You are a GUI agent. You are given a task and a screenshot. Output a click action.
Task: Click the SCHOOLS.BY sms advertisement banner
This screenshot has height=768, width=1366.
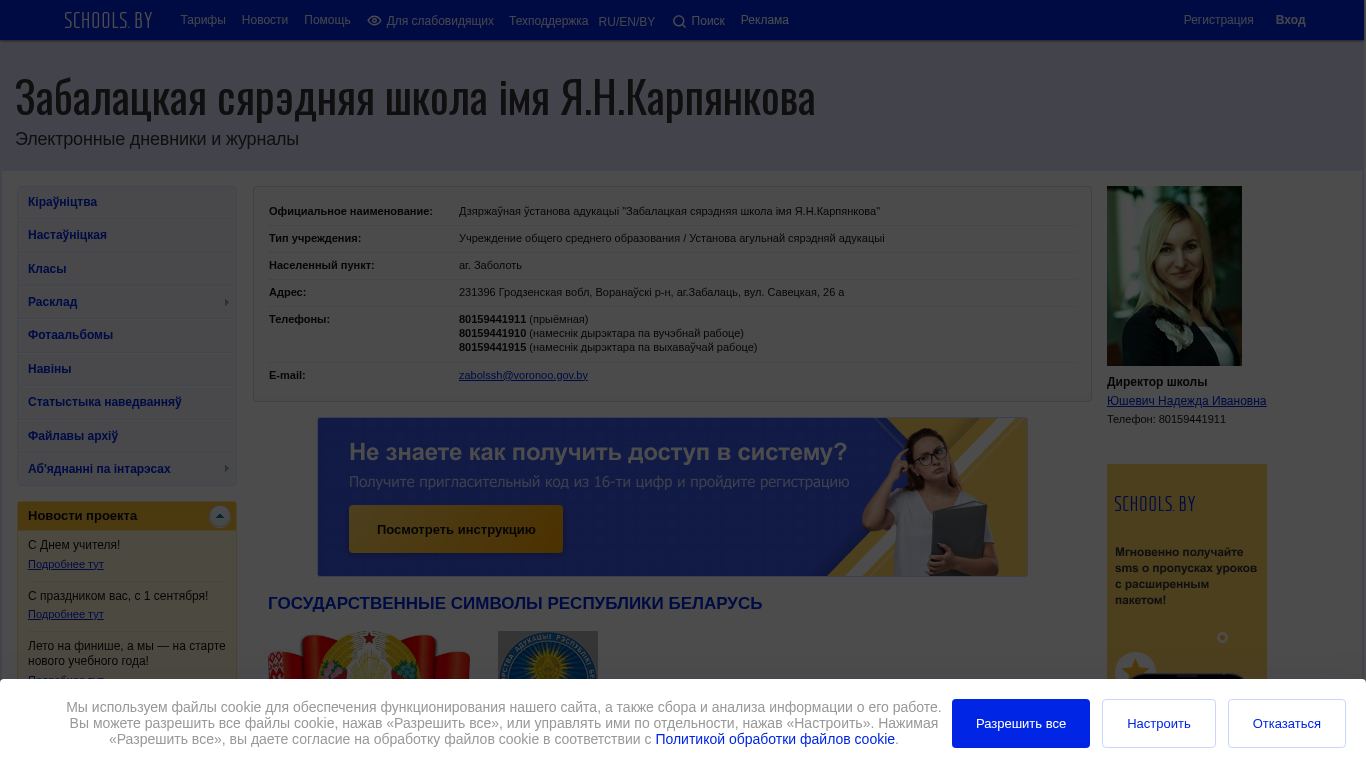(x=1187, y=571)
